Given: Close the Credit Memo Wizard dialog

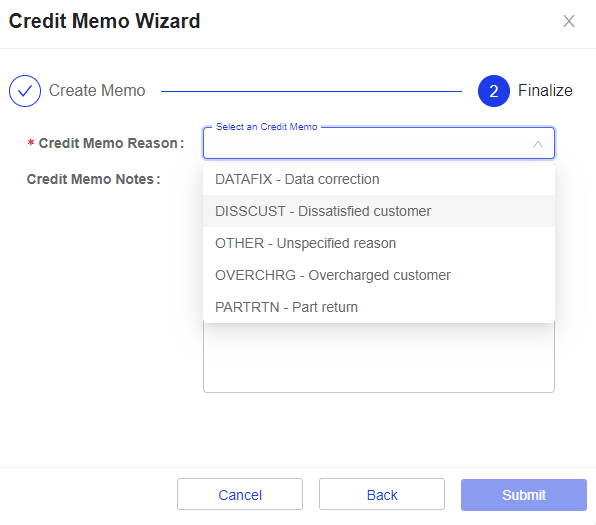Looking at the screenshot, I should pos(569,21).
